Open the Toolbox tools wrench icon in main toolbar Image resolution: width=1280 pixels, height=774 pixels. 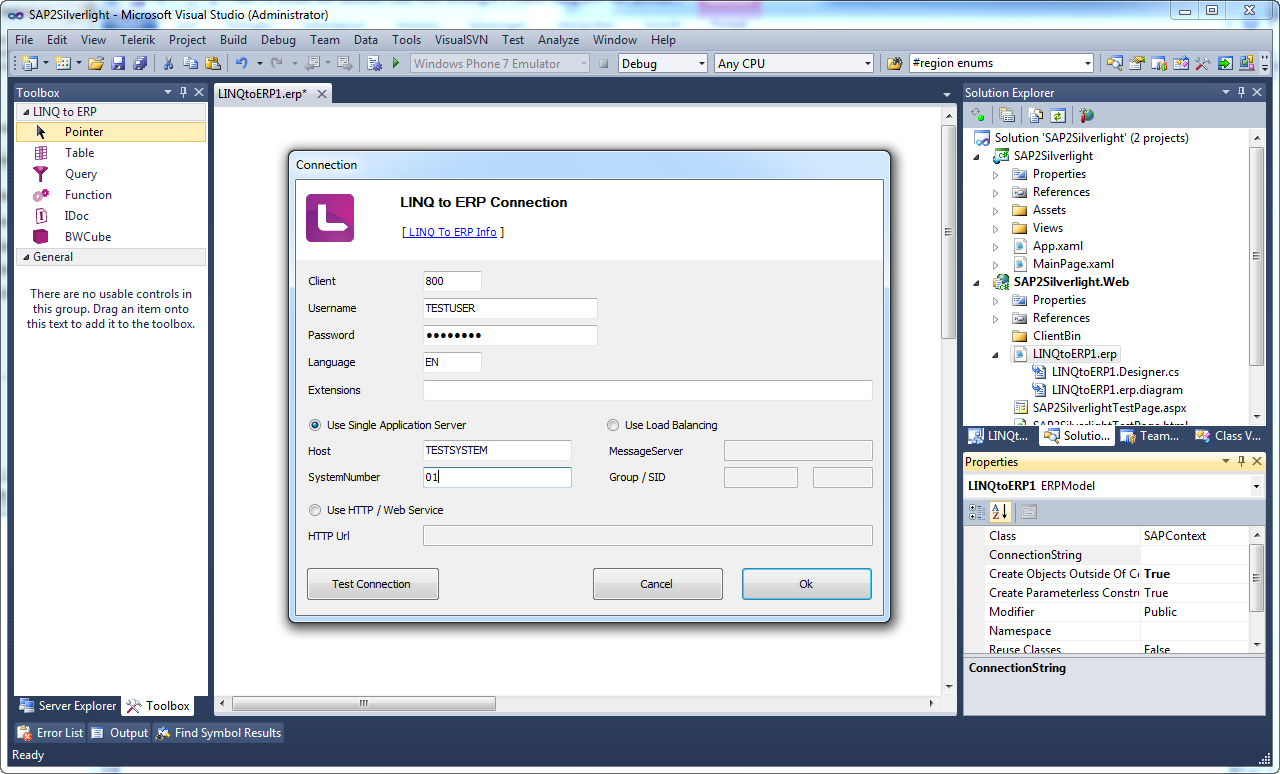(x=1202, y=63)
